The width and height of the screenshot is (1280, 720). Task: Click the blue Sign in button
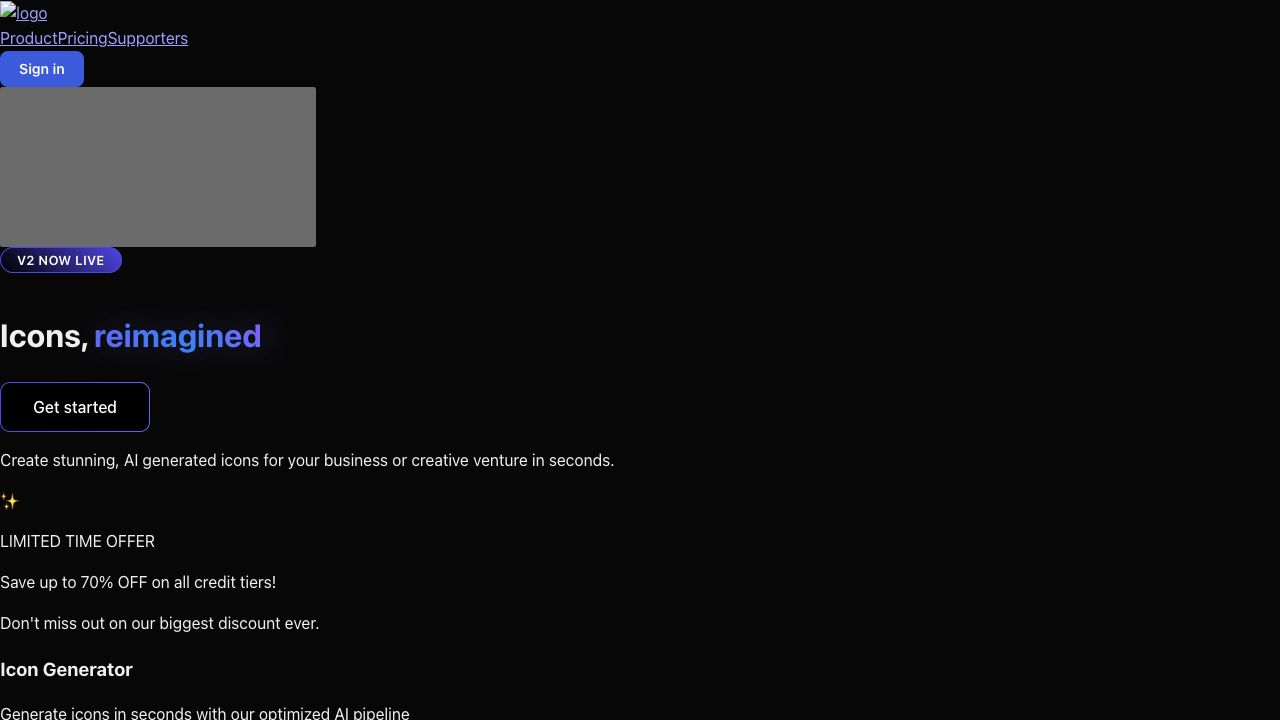(42, 69)
